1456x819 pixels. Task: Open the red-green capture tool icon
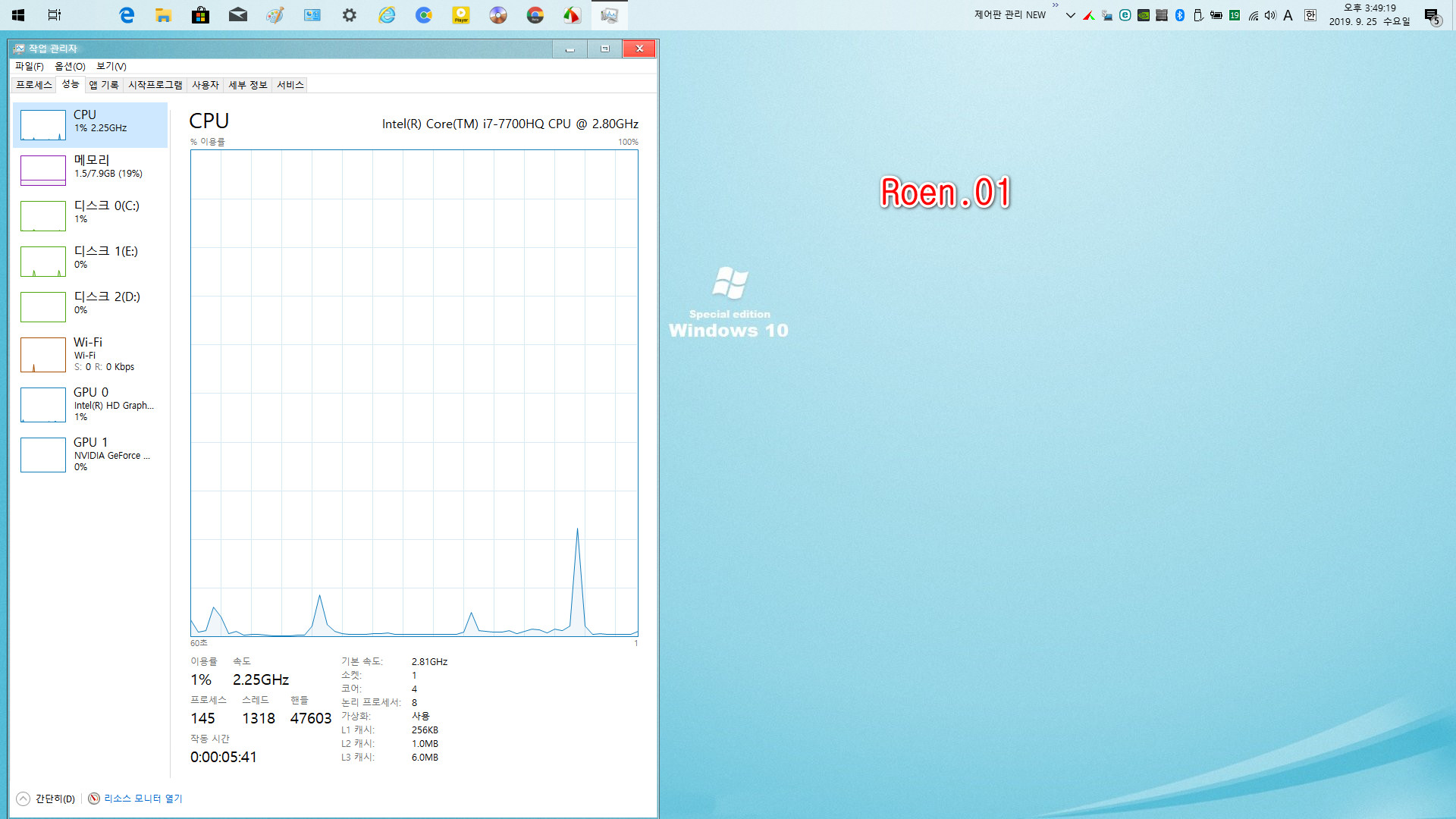(572, 14)
